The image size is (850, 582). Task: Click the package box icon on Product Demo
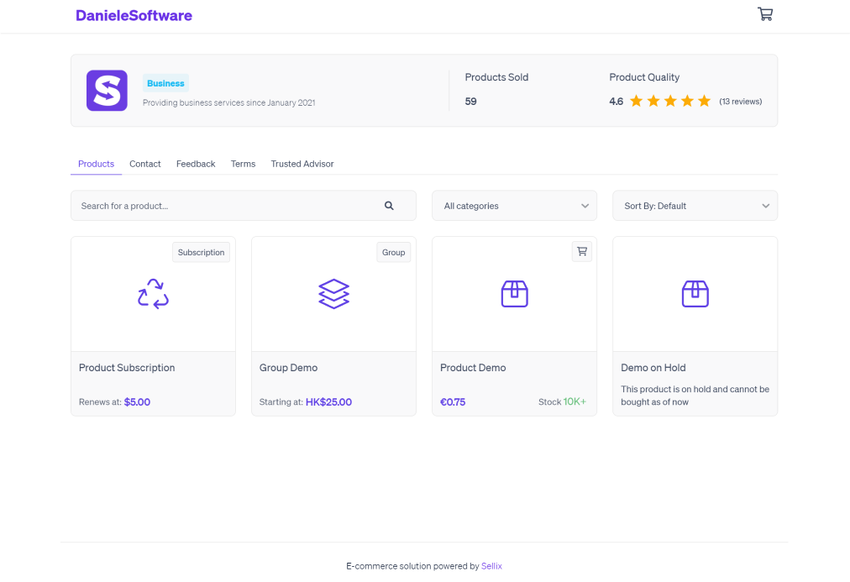[514, 294]
